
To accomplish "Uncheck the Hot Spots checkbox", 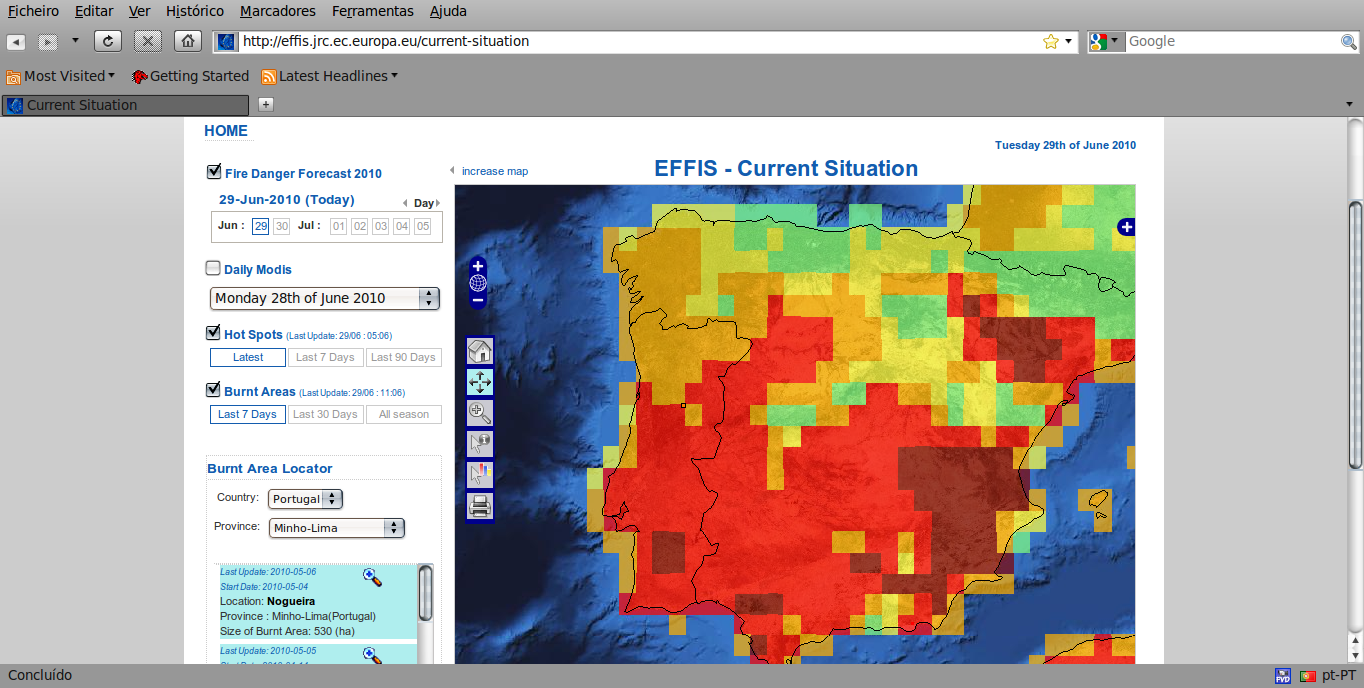I will pos(213,333).
